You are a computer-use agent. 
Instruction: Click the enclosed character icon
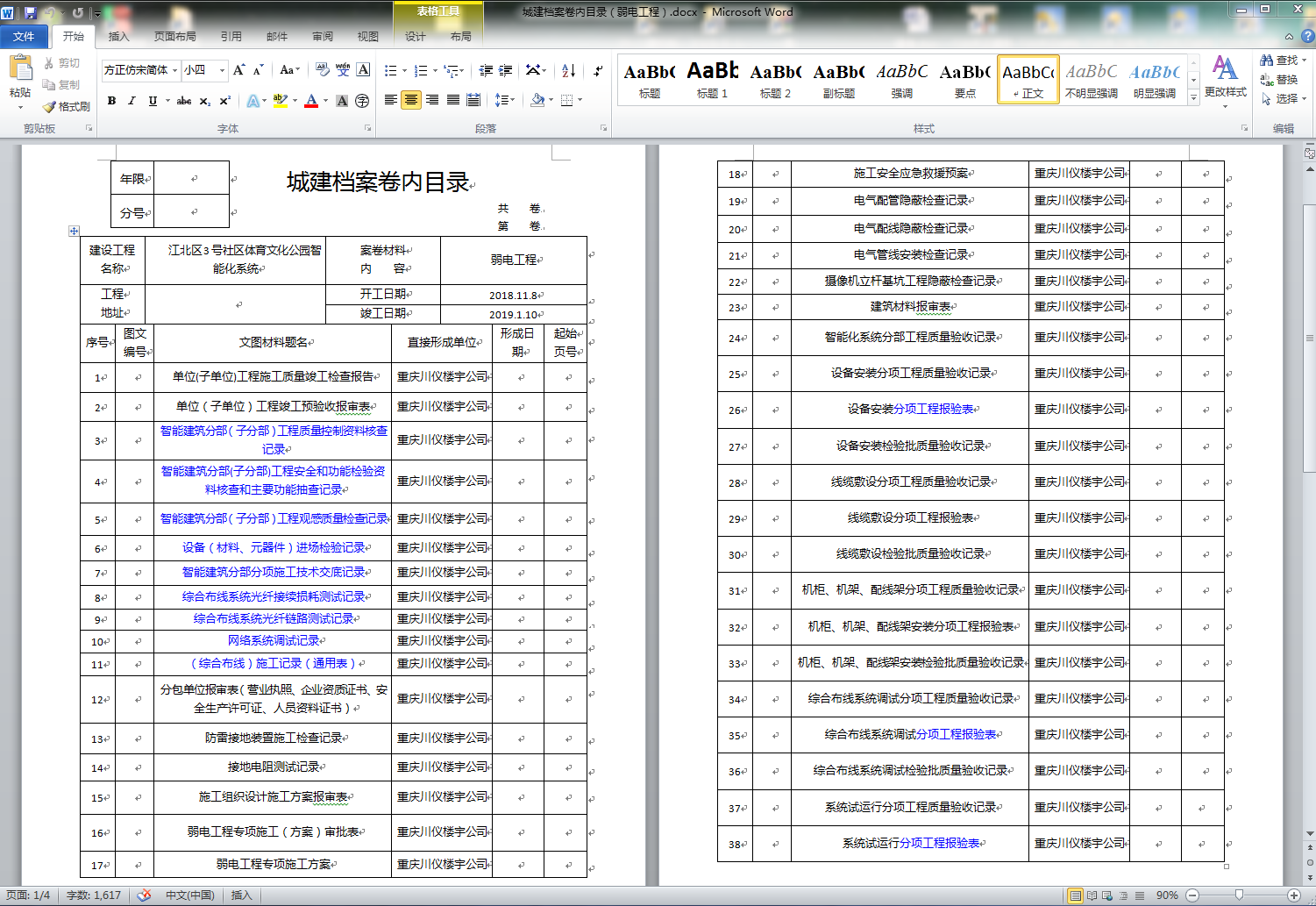coord(362,101)
